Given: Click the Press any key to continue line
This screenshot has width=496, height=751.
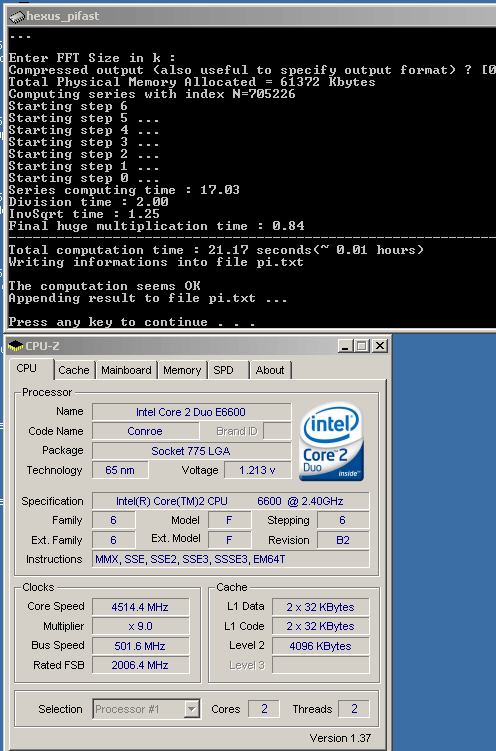Looking at the screenshot, I should click(132, 322).
